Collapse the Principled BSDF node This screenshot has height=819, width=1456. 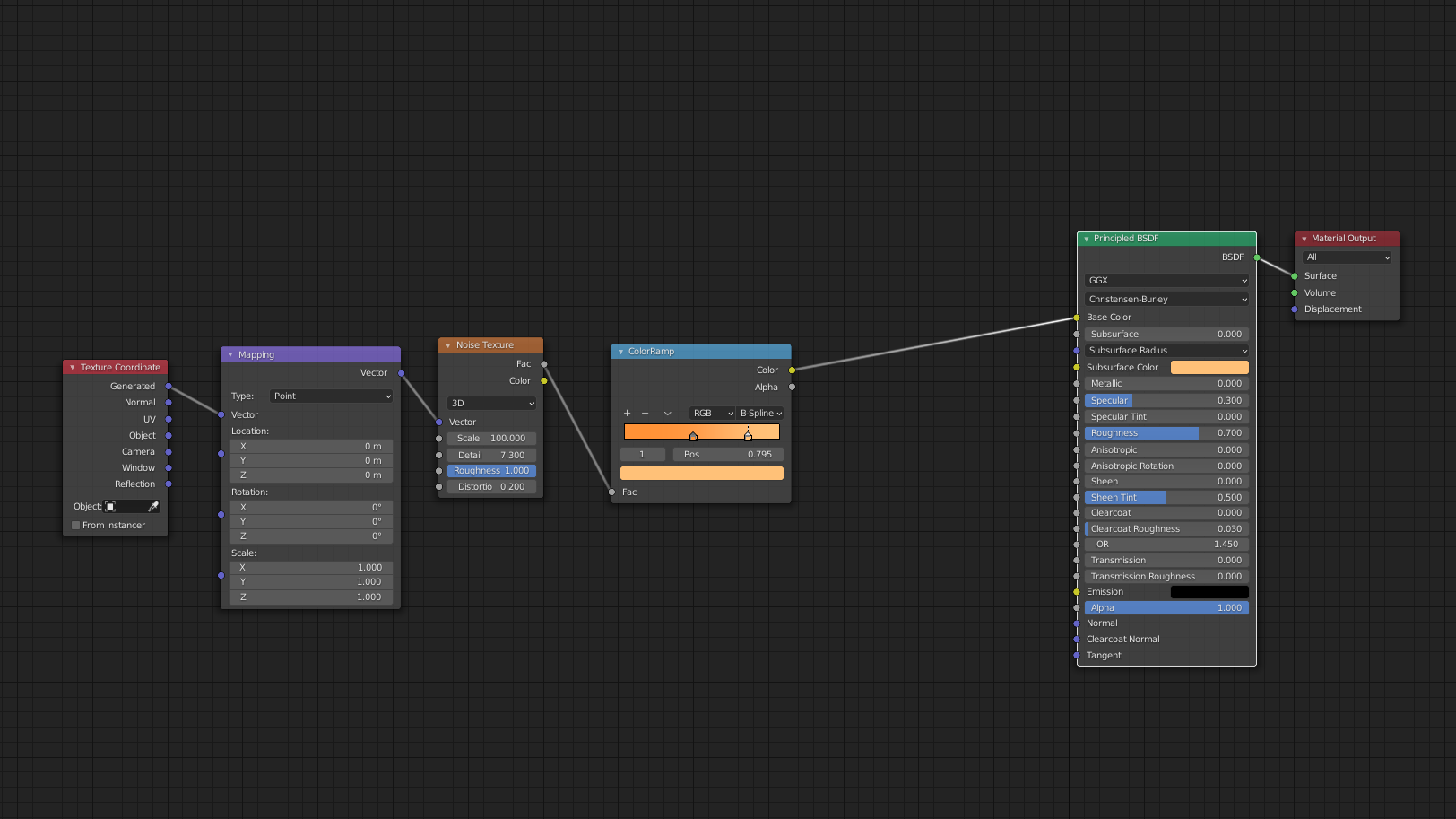tap(1087, 240)
